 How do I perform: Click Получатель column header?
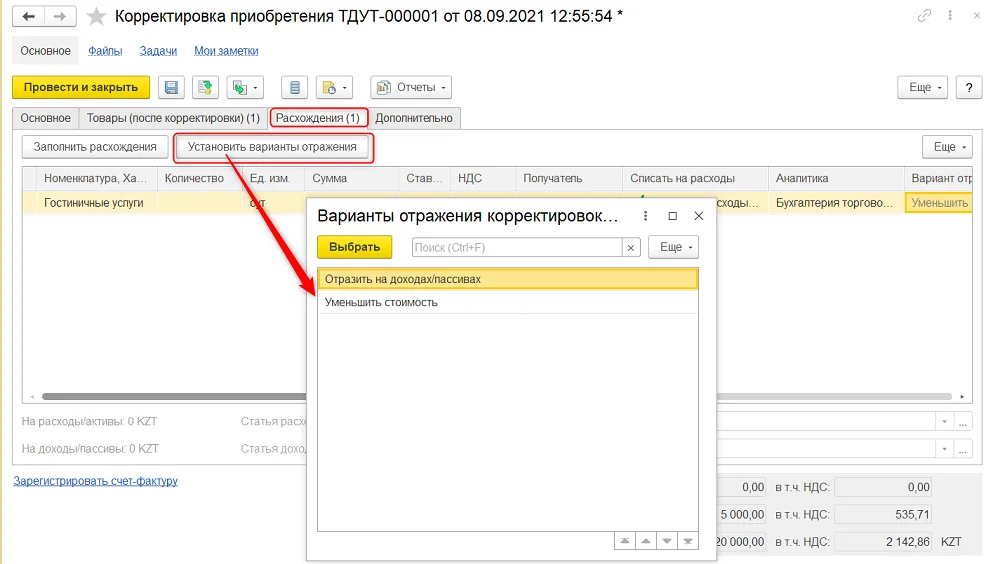(x=569, y=179)
